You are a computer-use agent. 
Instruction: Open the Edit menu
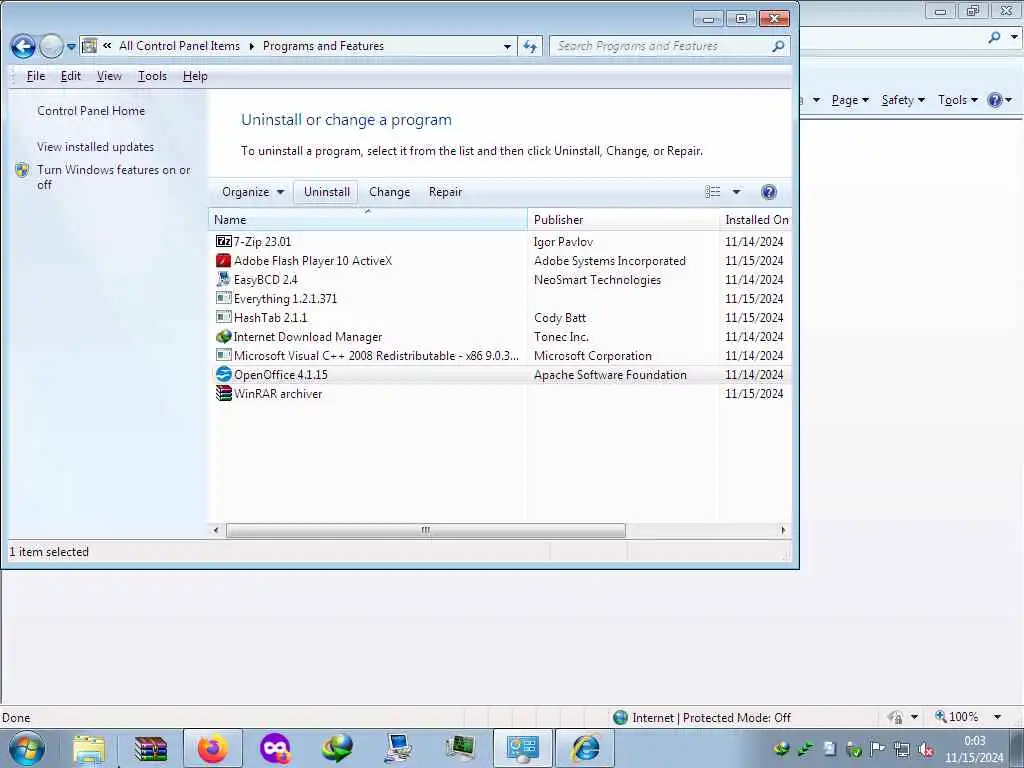[x=71, y=76]
